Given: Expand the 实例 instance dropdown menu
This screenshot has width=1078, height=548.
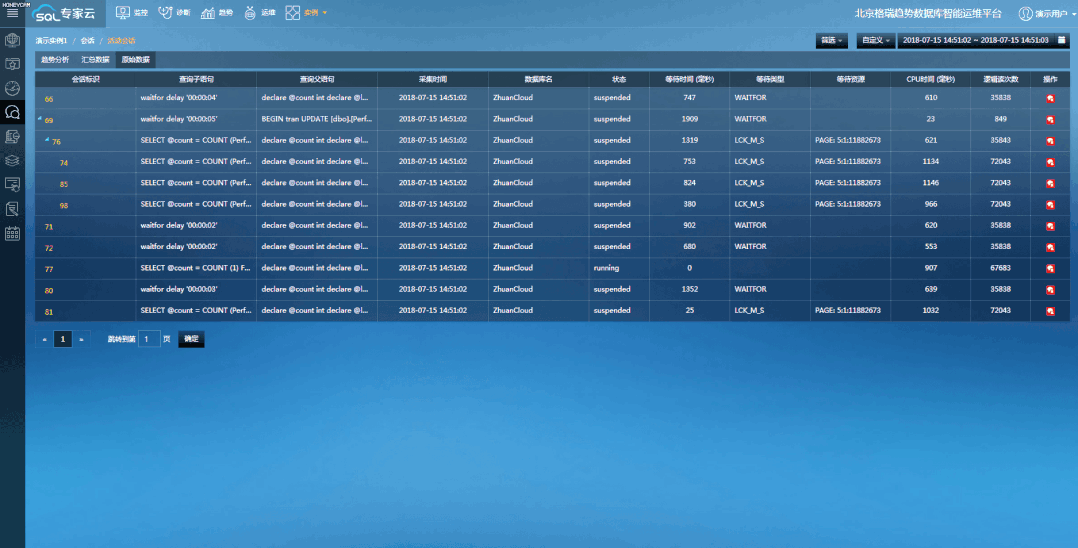Looking at the screenshot, I should tap(306, 13).
